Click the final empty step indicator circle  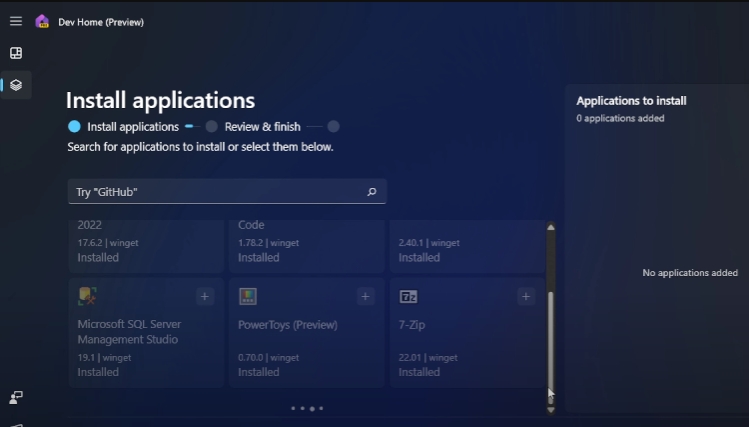333,127
